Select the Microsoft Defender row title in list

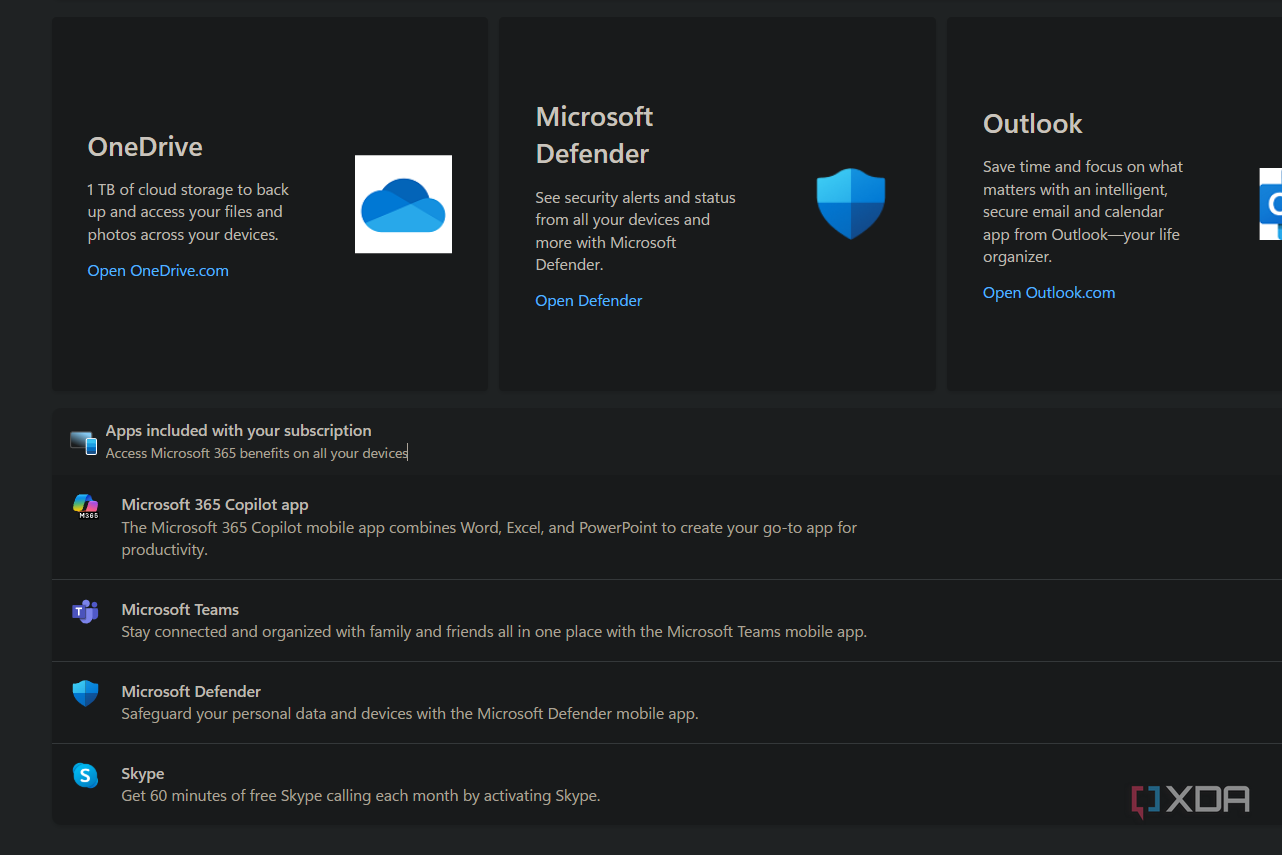[x=191, y=691]
